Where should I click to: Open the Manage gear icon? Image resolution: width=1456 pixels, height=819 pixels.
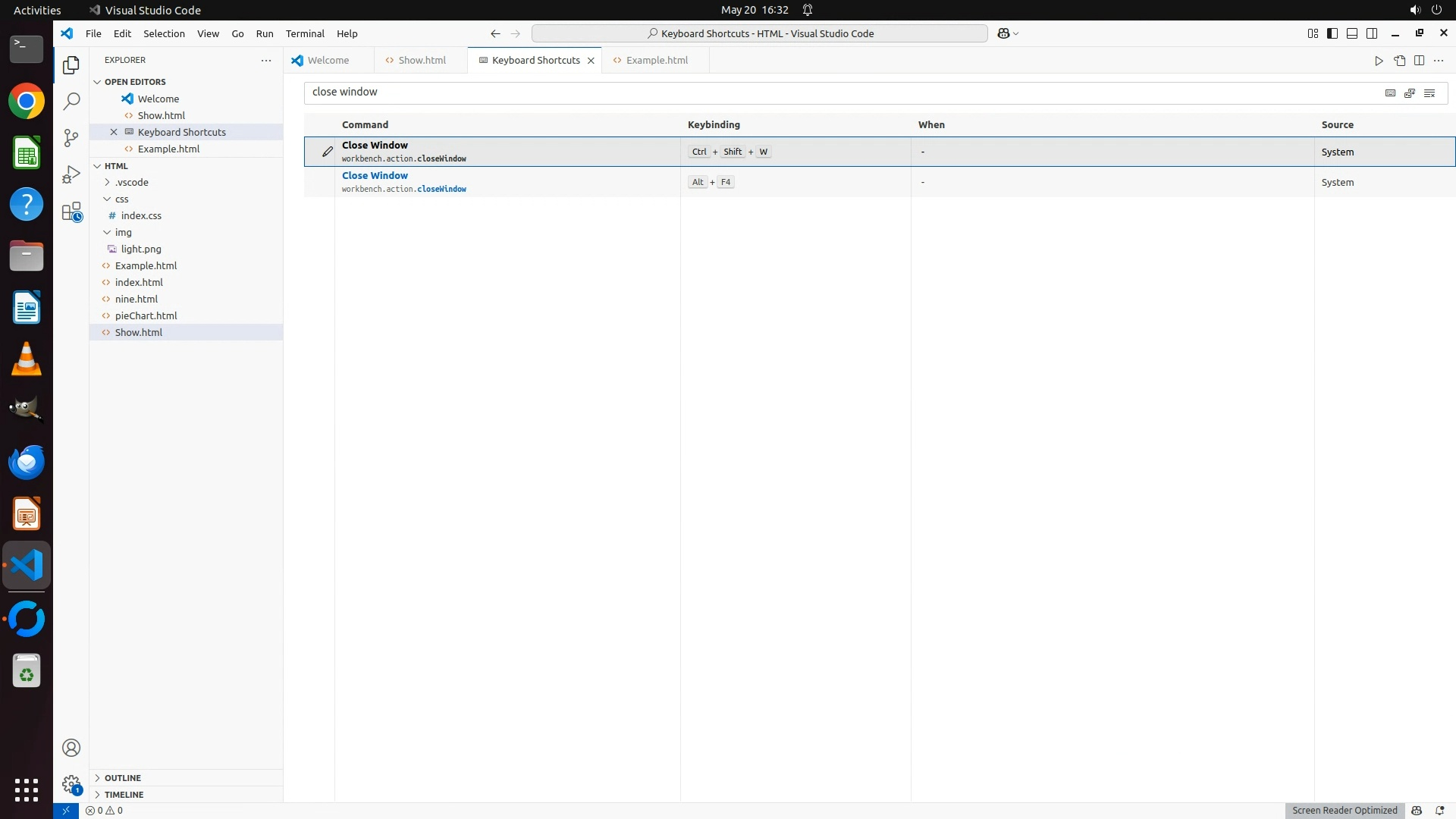(x=71, y=784)
